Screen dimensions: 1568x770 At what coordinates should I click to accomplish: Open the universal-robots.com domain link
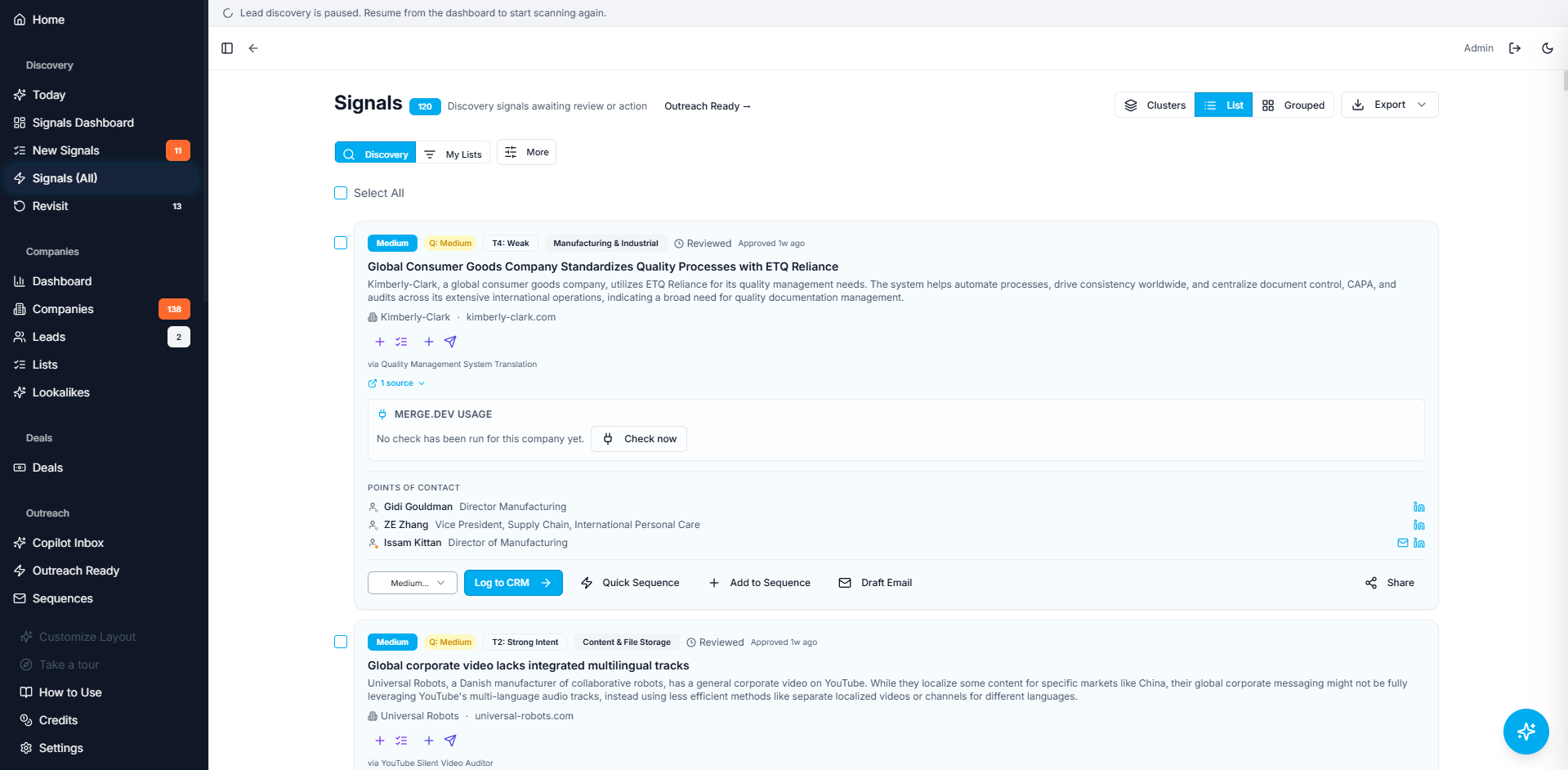tap(524, 716)
